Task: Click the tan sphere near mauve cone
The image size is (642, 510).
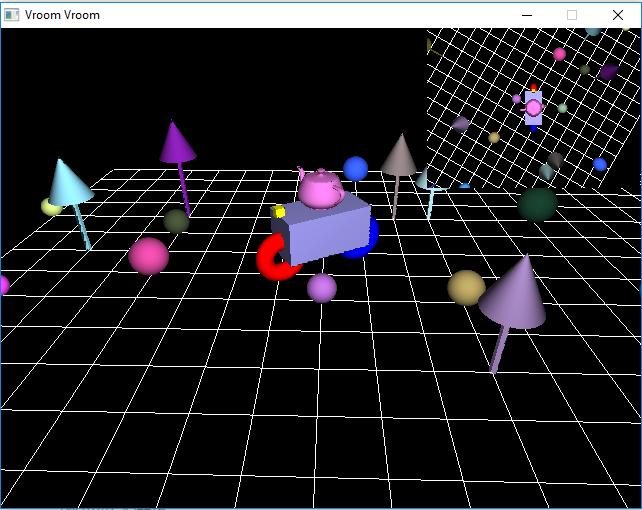Action: point(465,287)
